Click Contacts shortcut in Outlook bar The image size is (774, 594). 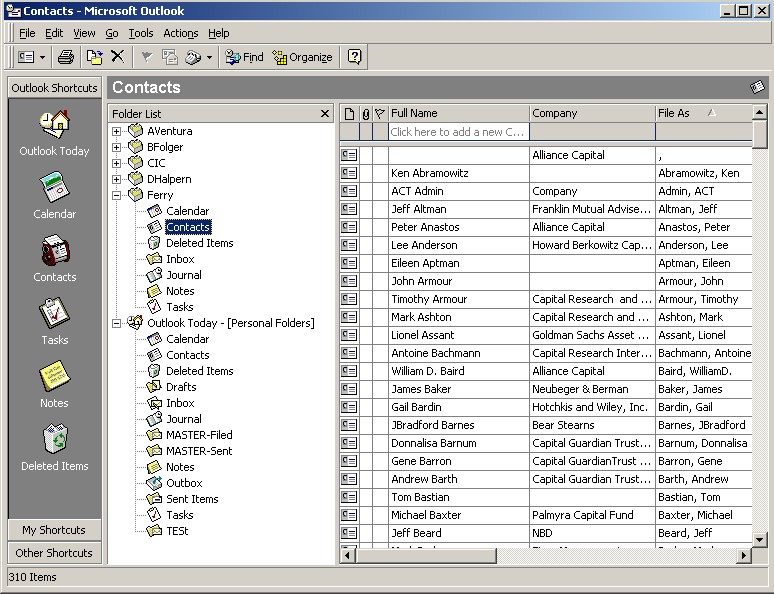click(x=54, y=250)
